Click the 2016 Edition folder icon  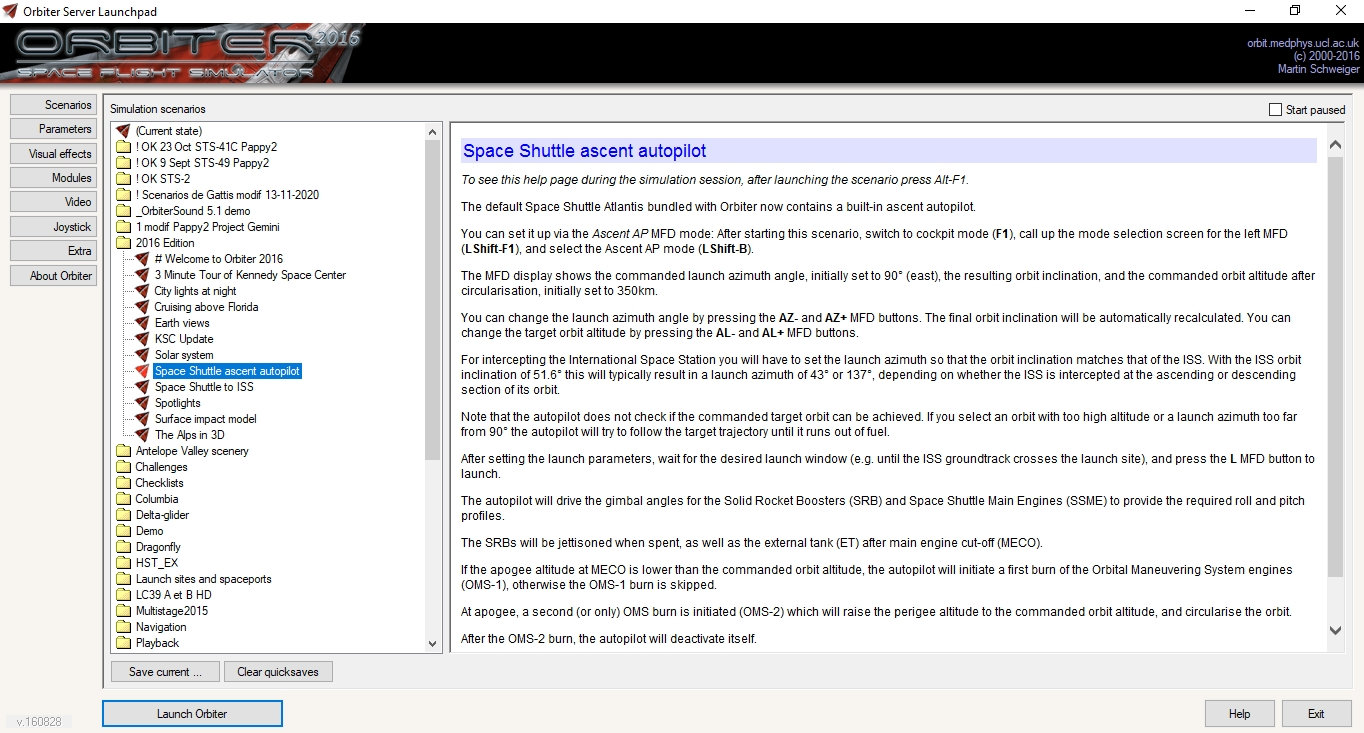point(123,243)
